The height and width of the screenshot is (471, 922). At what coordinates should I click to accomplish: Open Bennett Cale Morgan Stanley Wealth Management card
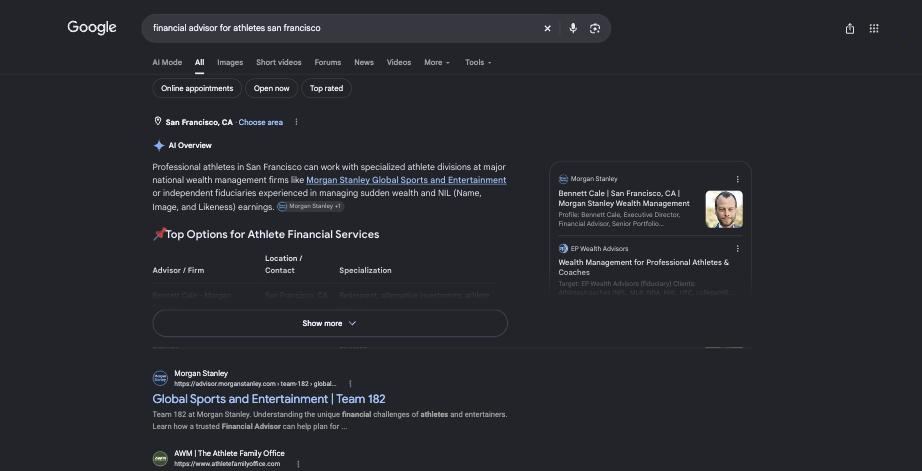pyautogui.click(x=624, y=198)
